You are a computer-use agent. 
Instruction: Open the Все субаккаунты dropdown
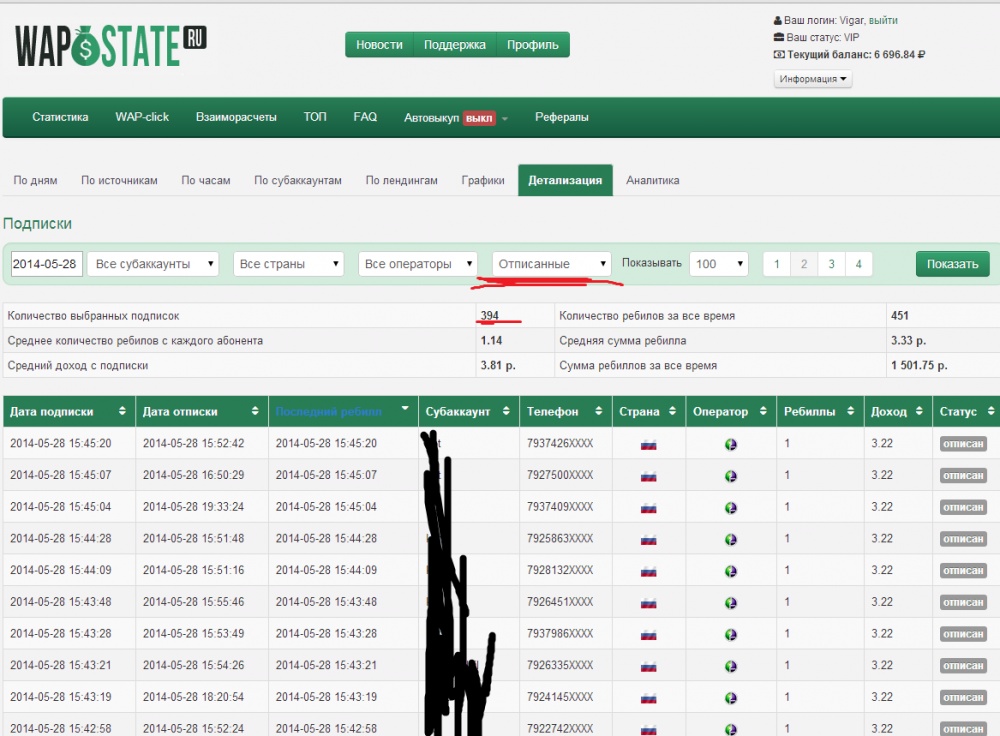pos(154,264)
